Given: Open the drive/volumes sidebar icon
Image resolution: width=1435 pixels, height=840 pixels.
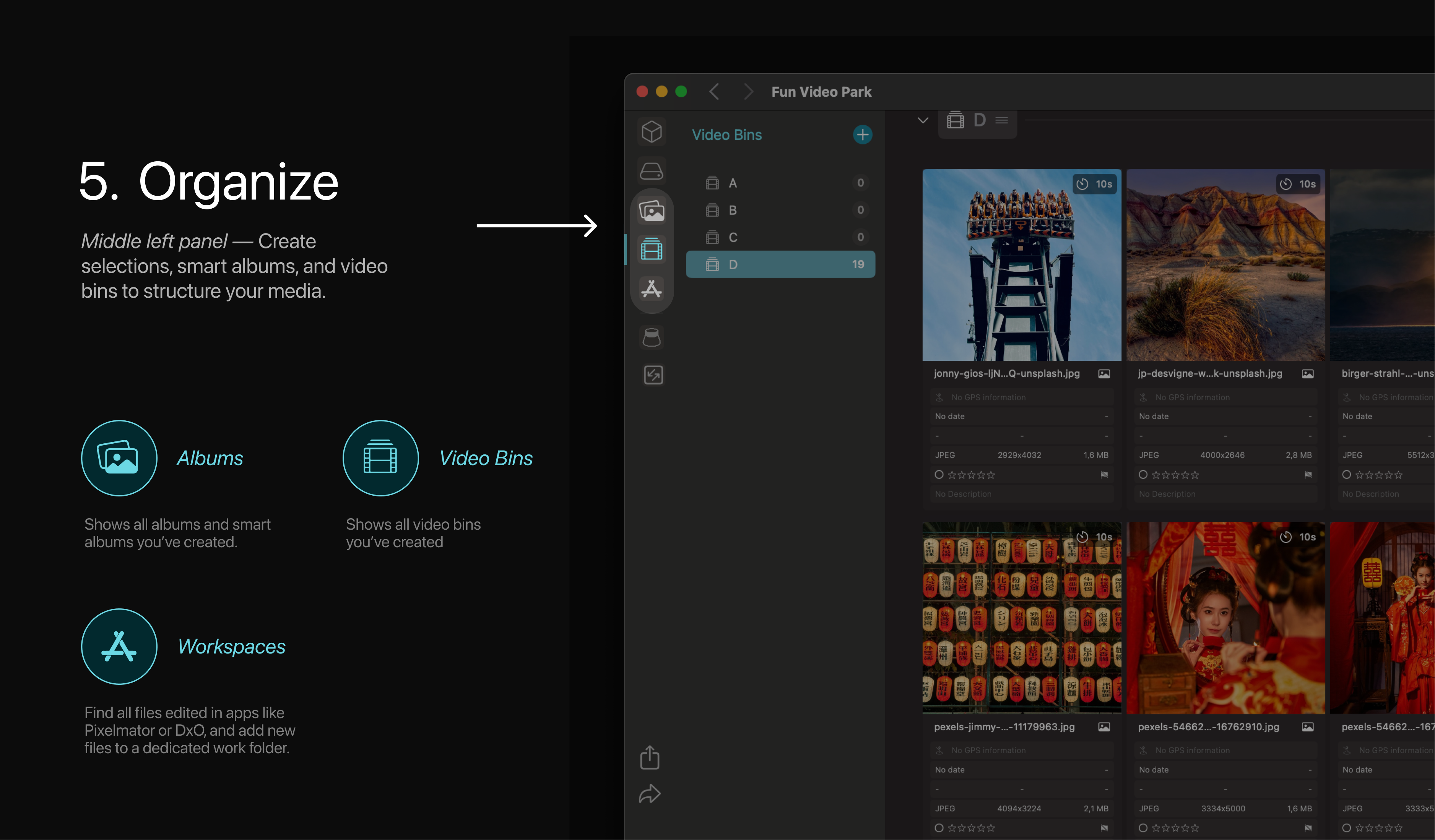Looking at the screenshot, I should tap(652, 171).
